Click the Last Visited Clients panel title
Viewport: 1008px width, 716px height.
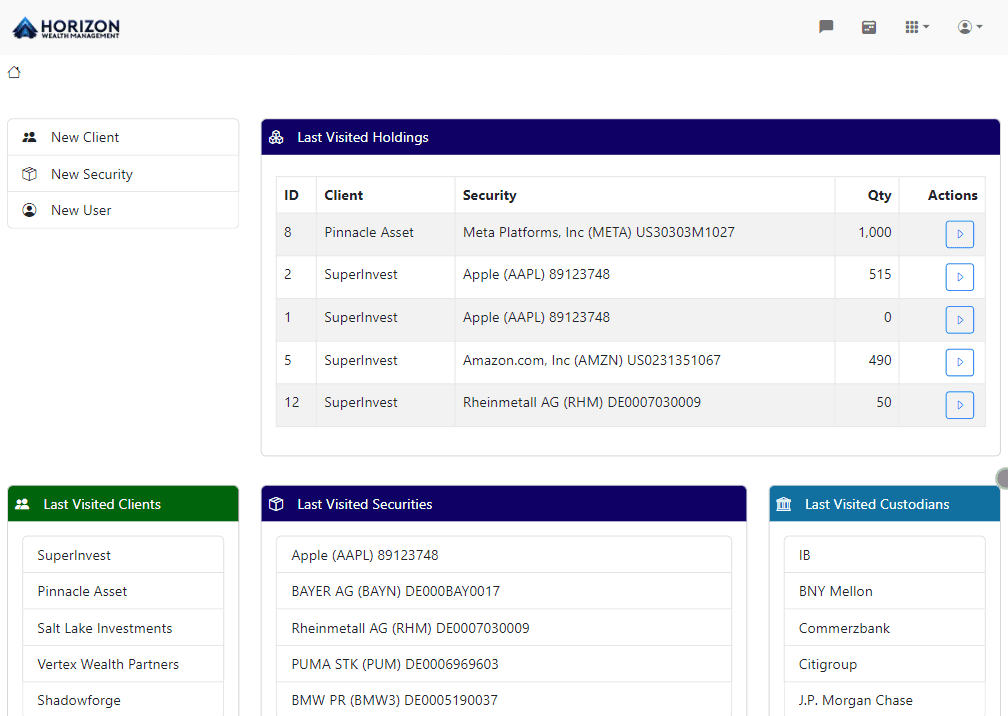(102, 505)
